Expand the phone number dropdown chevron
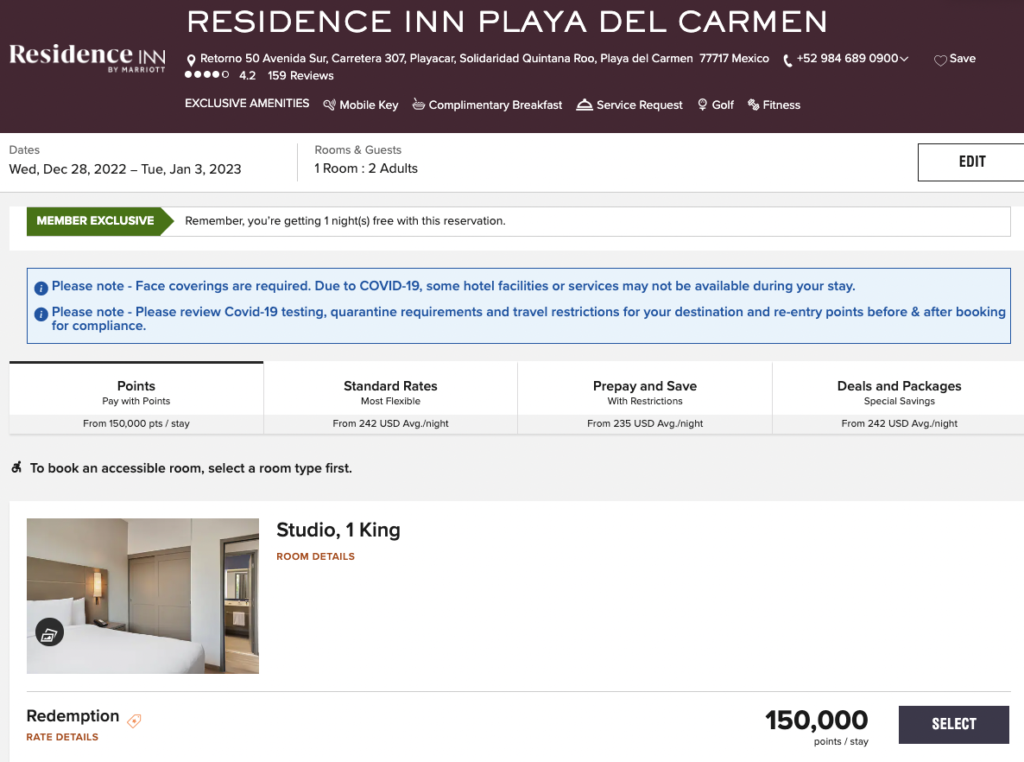Viewport: 1024px width, 762px height. click(905, 59)
